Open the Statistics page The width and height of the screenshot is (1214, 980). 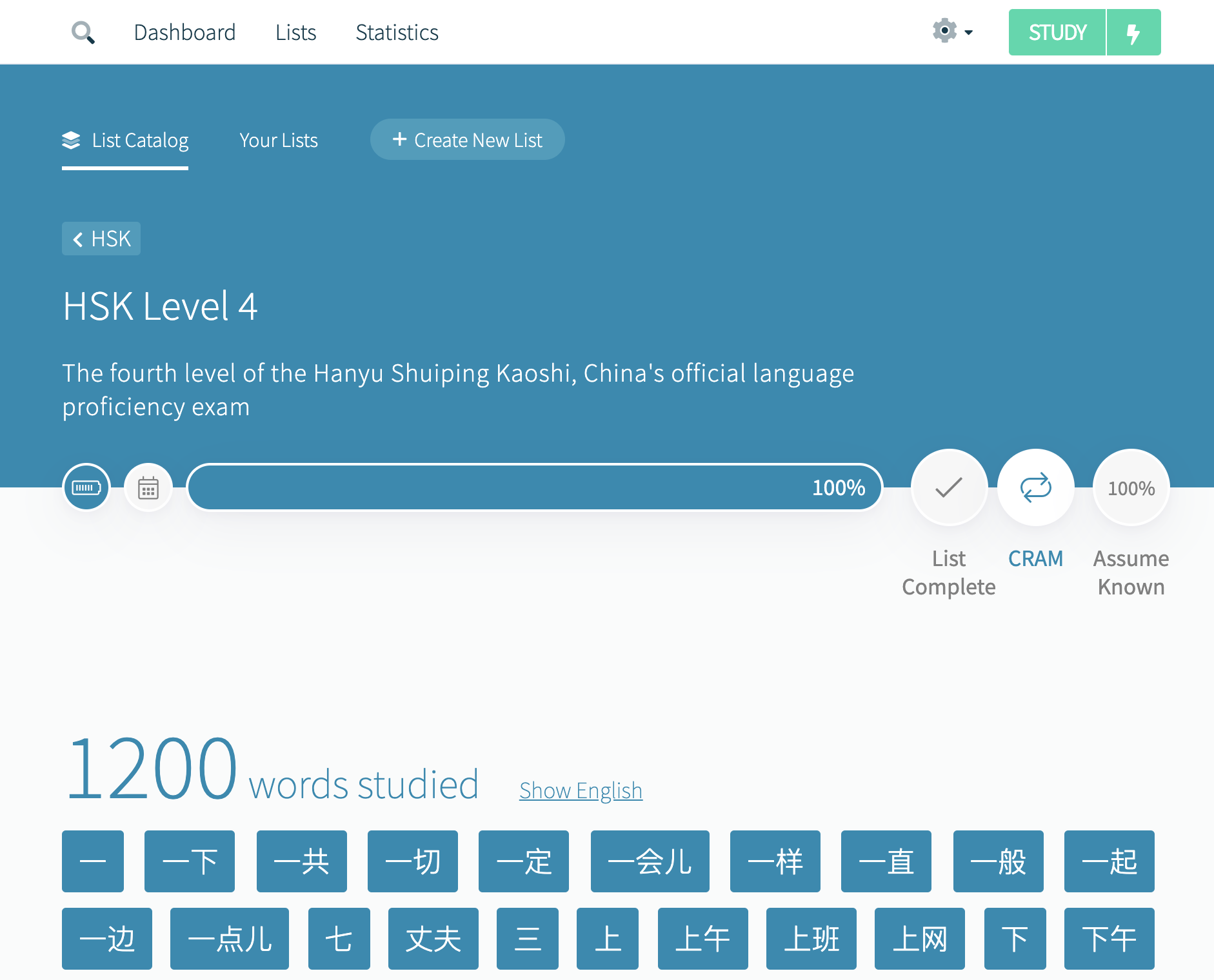pyautogui.click(x=397, y=32)
